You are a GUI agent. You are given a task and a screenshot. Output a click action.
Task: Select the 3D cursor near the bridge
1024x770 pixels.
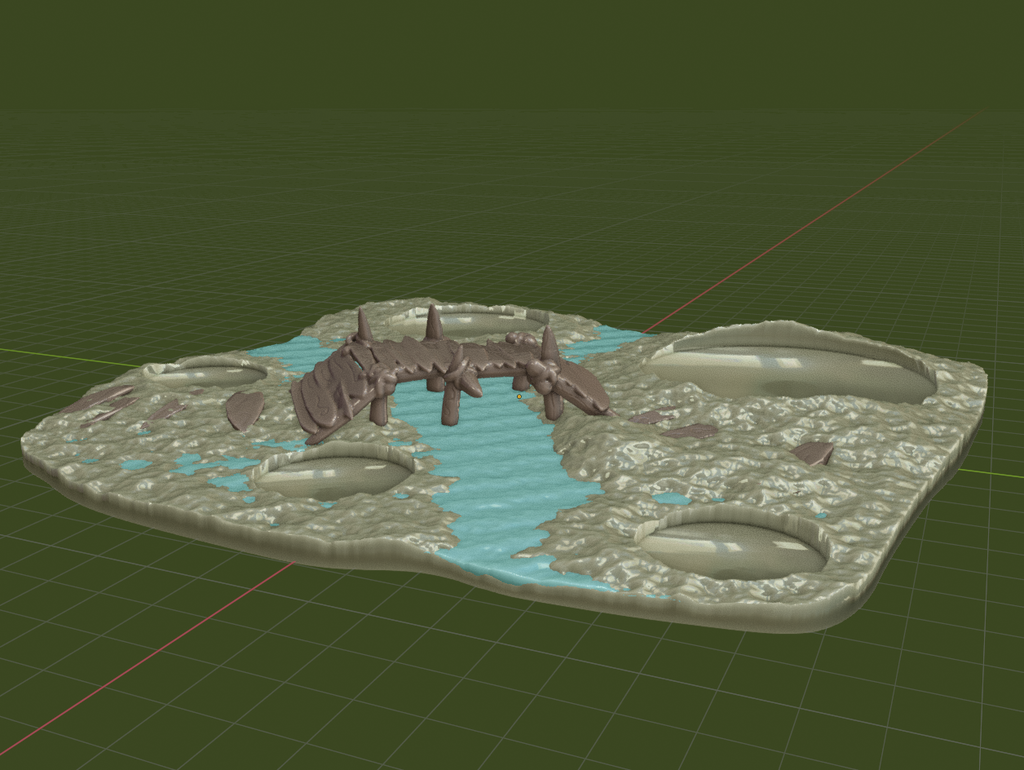click(519, 396)
